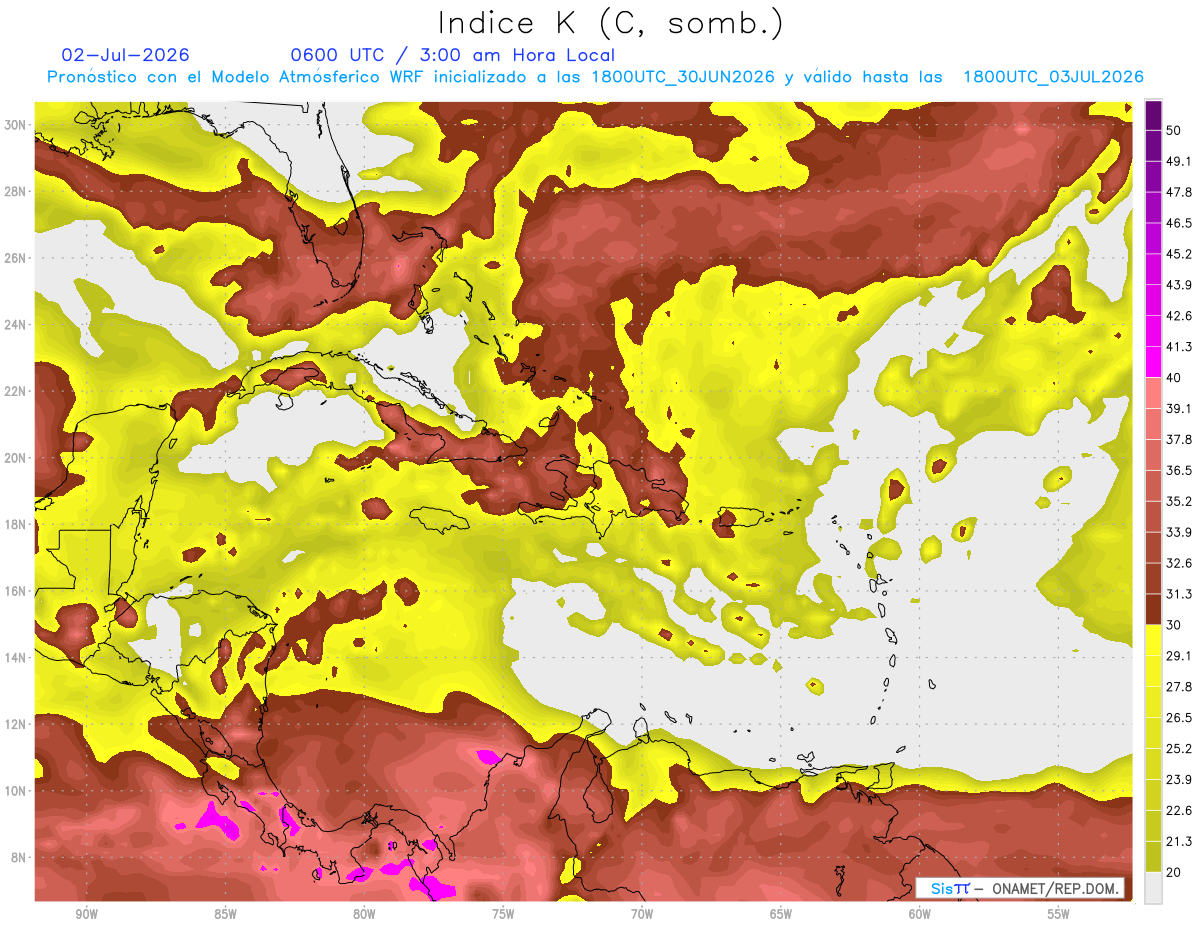
Task: Click the colorbar value "25.2"
Action: coord(1180,749)
